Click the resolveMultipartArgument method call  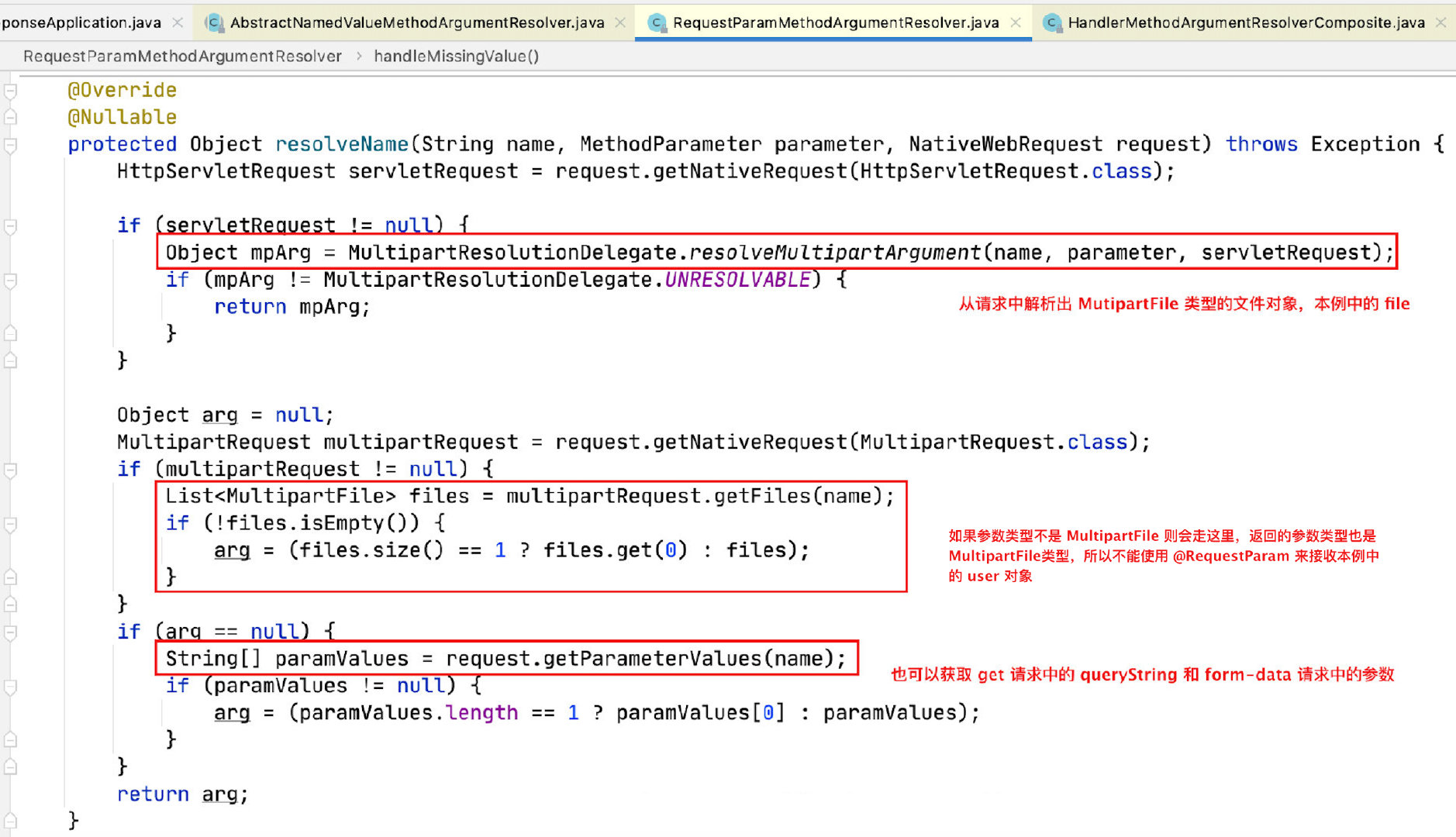tap(835, 253)
